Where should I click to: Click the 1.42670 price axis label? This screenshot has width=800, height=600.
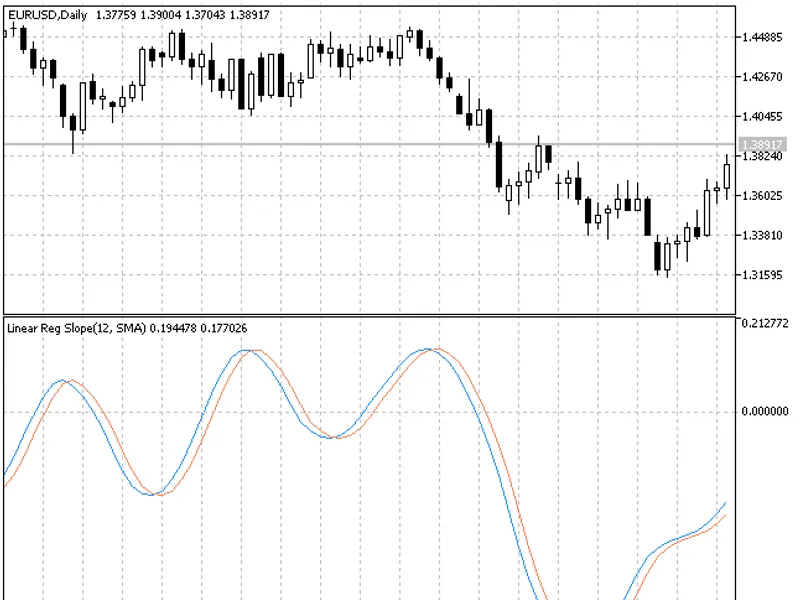point(762,77)
